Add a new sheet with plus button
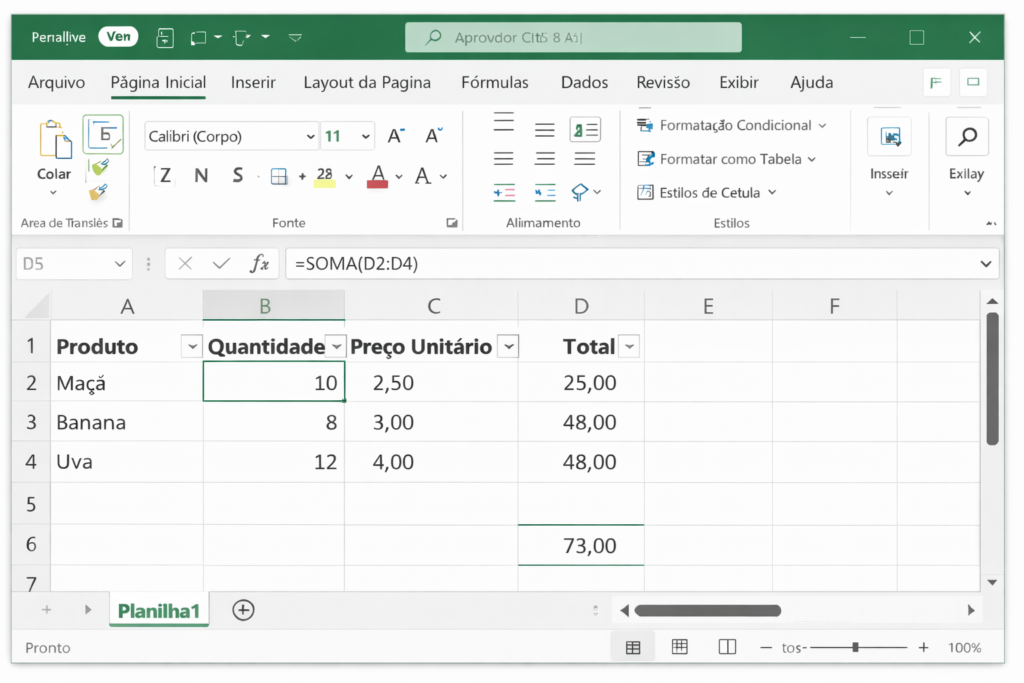The width and height of the screenshot is (1024, 683). tap(243, 610)
